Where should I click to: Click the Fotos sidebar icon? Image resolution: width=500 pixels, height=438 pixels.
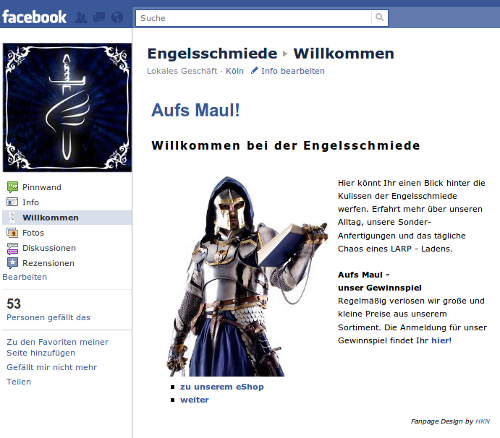12,233
